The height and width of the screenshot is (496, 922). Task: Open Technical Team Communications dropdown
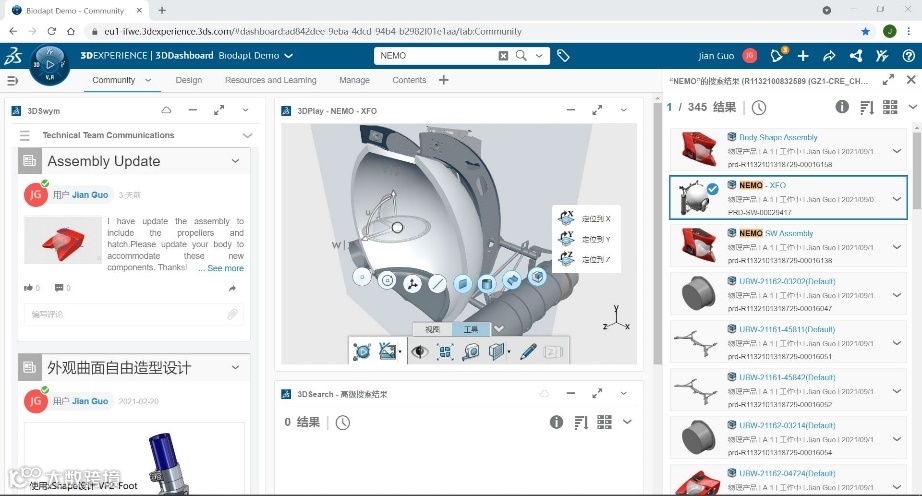tap(248, 135)
